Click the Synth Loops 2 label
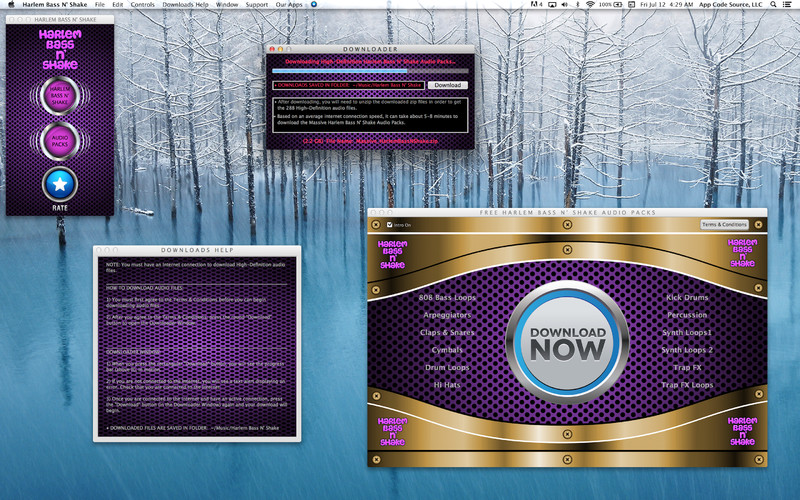Image resolution: width=800 pixels, height=500 pixels. [687, 350]
